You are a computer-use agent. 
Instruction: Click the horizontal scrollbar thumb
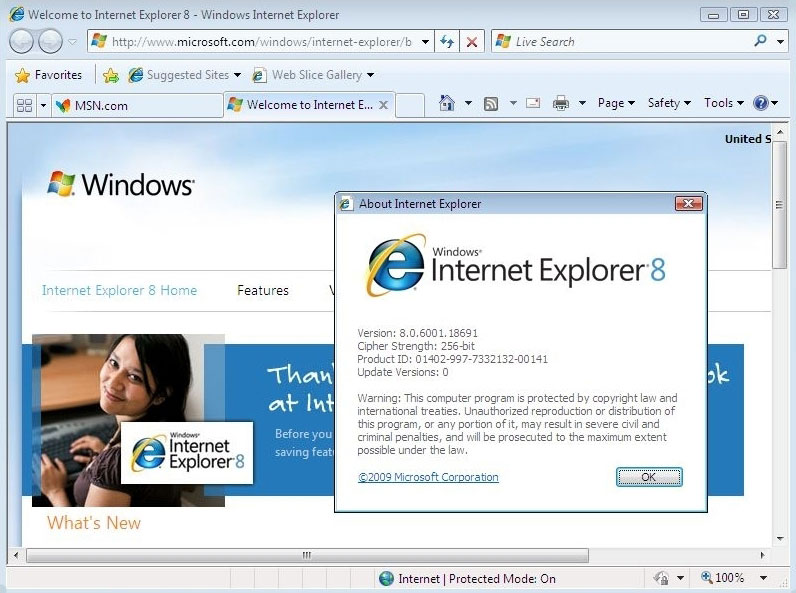[307, 555]
